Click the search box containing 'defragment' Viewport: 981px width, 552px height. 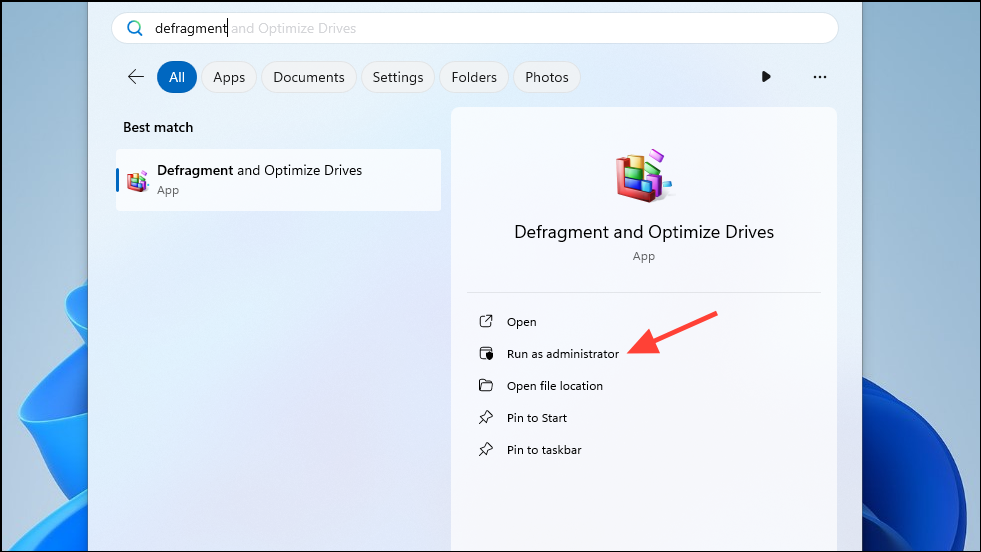[475, 28]
